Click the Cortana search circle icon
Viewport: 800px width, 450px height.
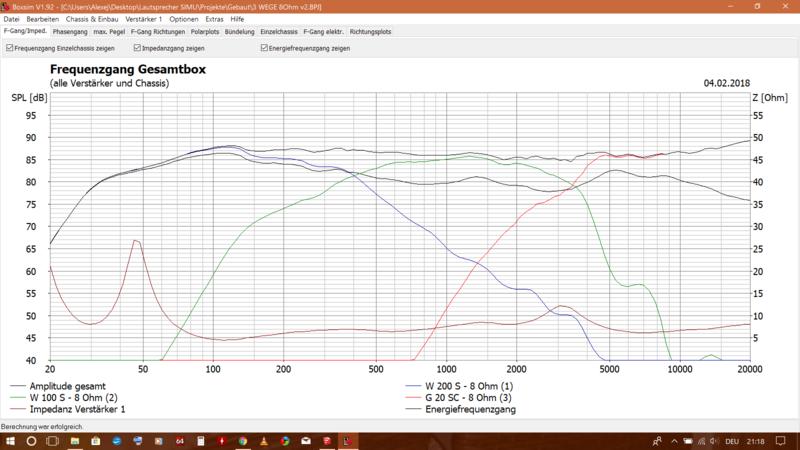(x=32, y=441)
